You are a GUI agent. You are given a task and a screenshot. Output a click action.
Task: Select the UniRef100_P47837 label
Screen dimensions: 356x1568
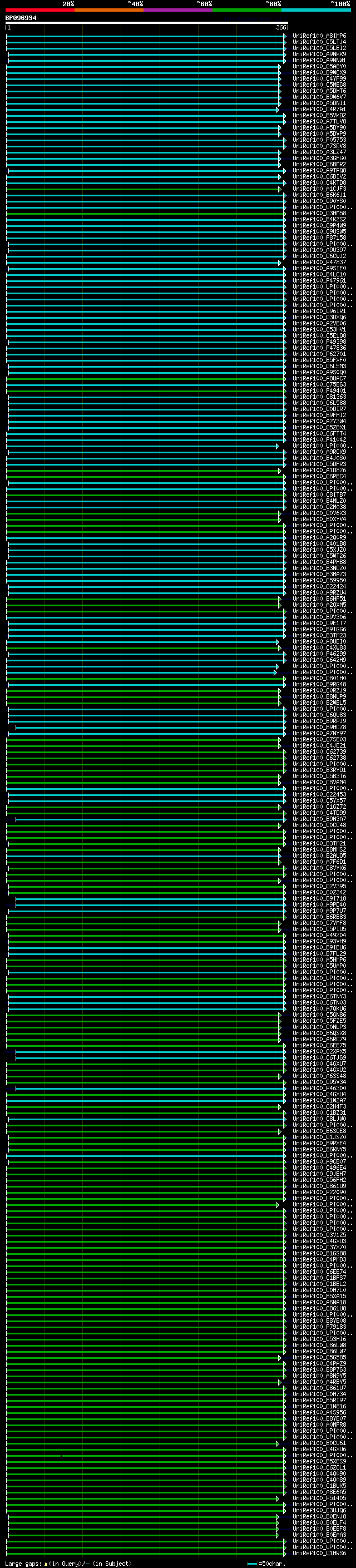click(319, 263)
